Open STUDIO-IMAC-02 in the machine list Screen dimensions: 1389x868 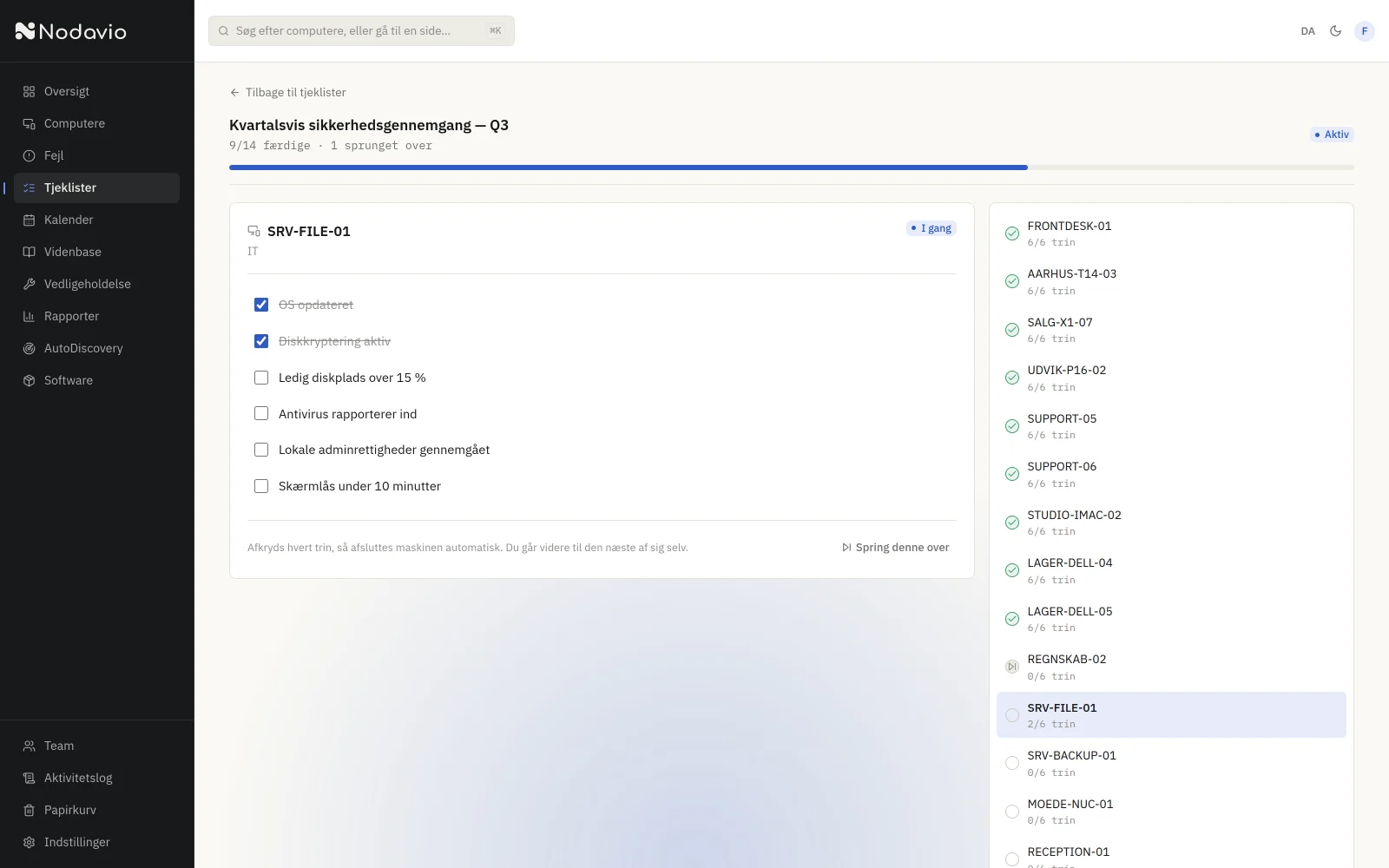(x=1171, y=523)
